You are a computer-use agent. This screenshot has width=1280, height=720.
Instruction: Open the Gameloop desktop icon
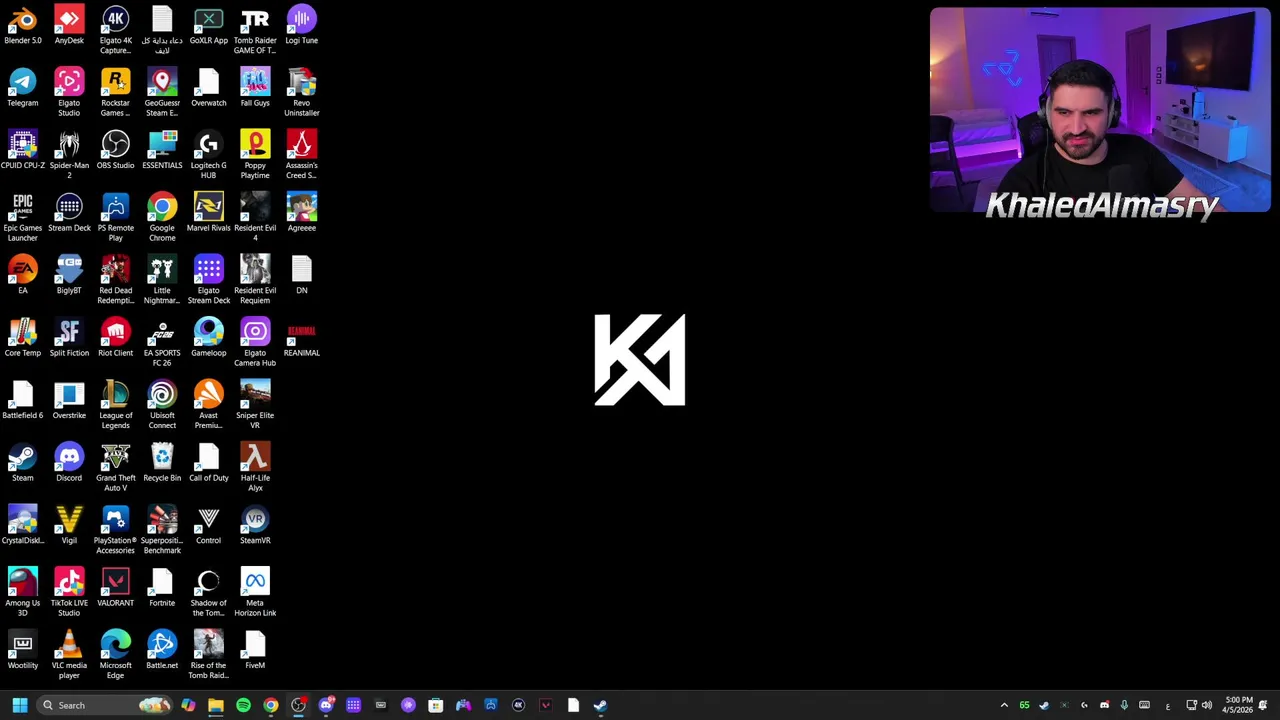pos(208,338)
